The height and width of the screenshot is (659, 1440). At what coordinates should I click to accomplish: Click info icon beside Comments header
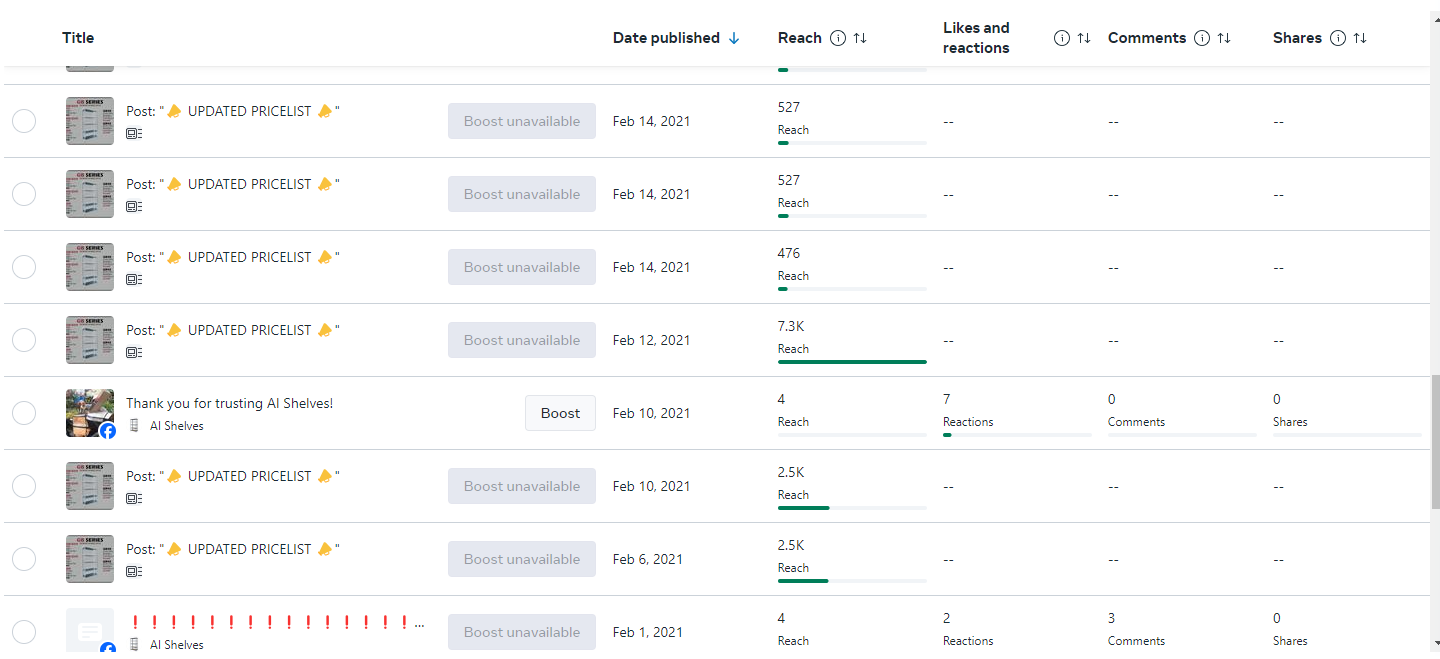coord(1202,38)
